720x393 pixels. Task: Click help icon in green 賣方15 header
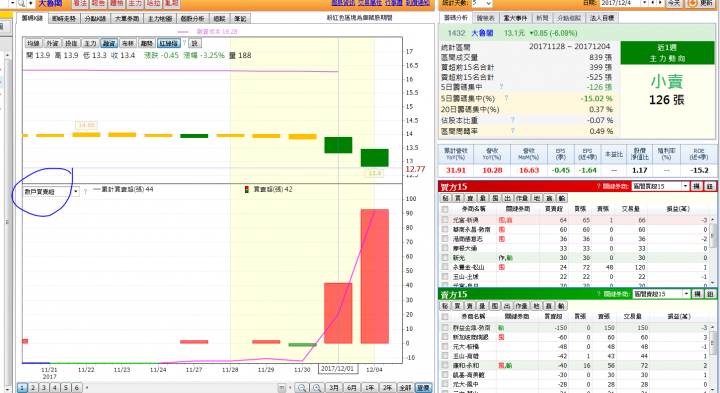pos(599,294)
